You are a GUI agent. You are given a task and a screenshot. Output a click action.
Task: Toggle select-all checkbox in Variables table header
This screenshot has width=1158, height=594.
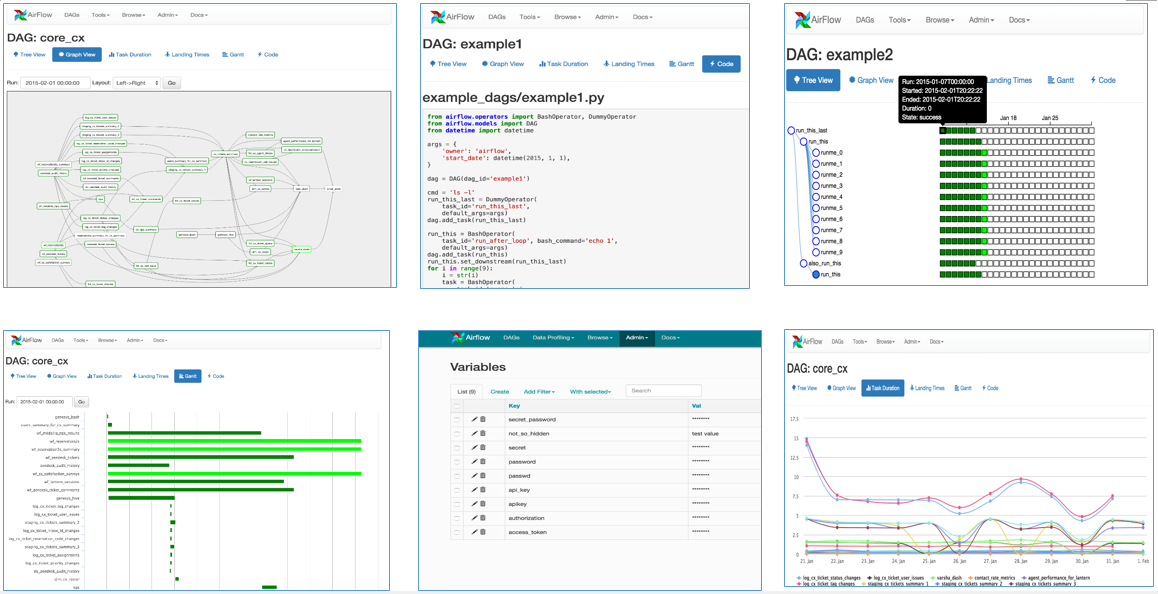coord(456,406)
